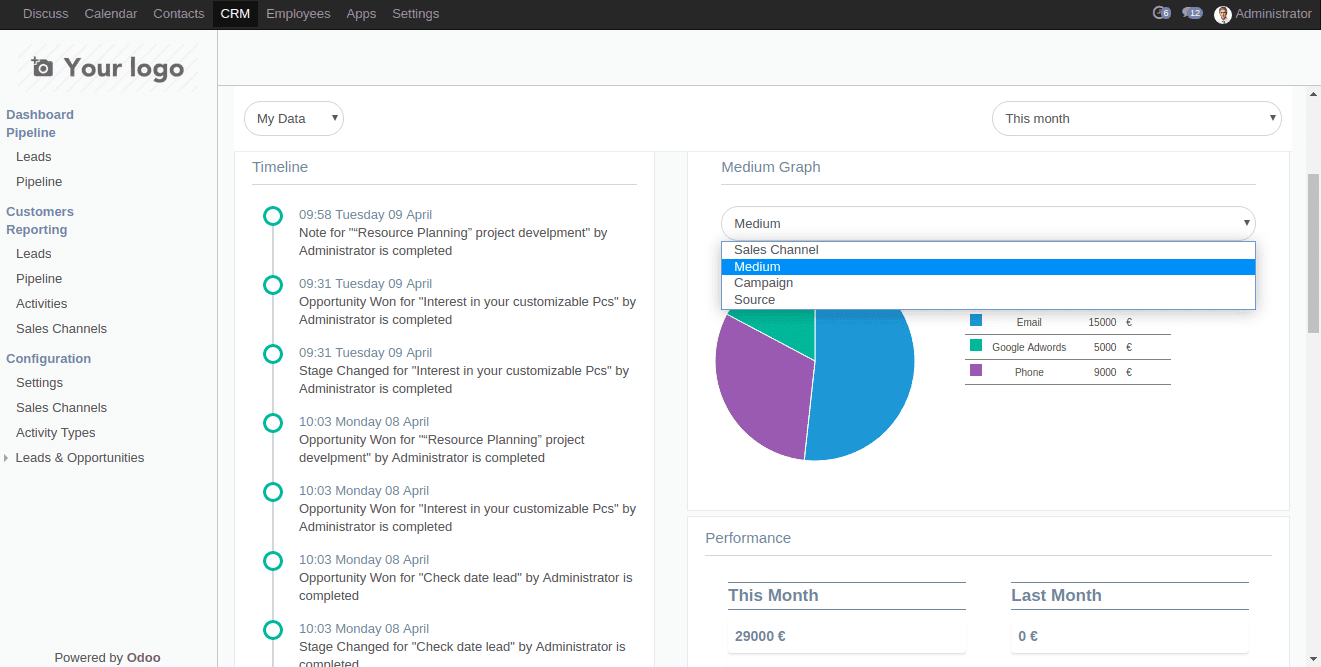Open the Customers sidebar link

40,212
